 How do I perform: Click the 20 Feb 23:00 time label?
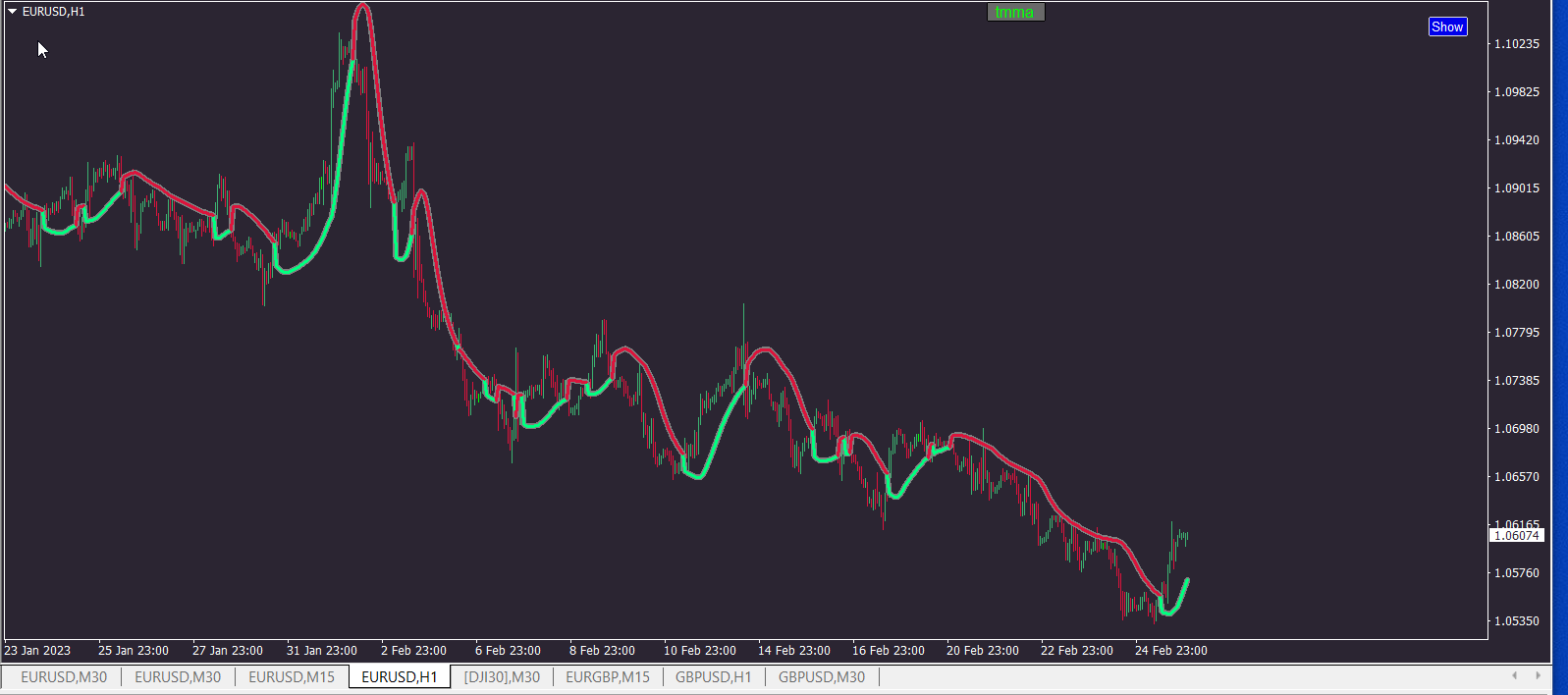[983, 650]
